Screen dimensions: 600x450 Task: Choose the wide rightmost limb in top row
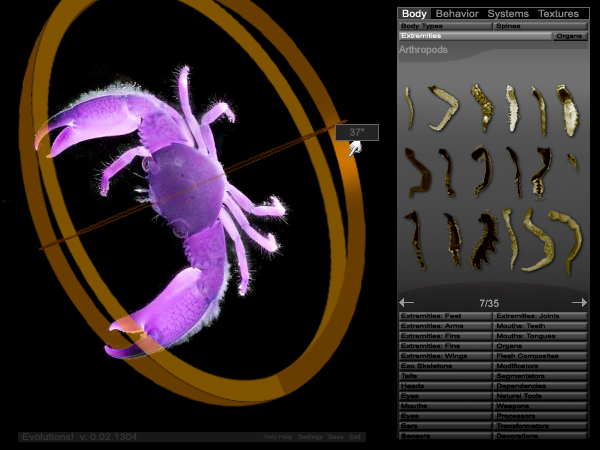[567, 110]
